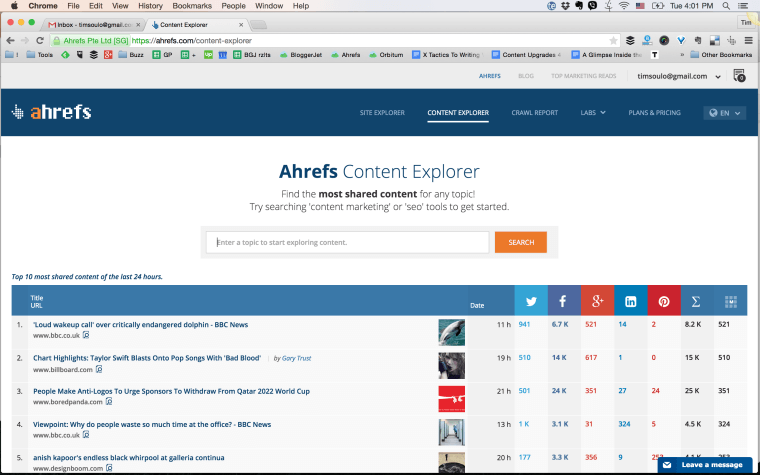This screenshot has width=760, height=475.
Task: Click the grid icon in table header
Action: pyautogui.click(x=730, y=301)
